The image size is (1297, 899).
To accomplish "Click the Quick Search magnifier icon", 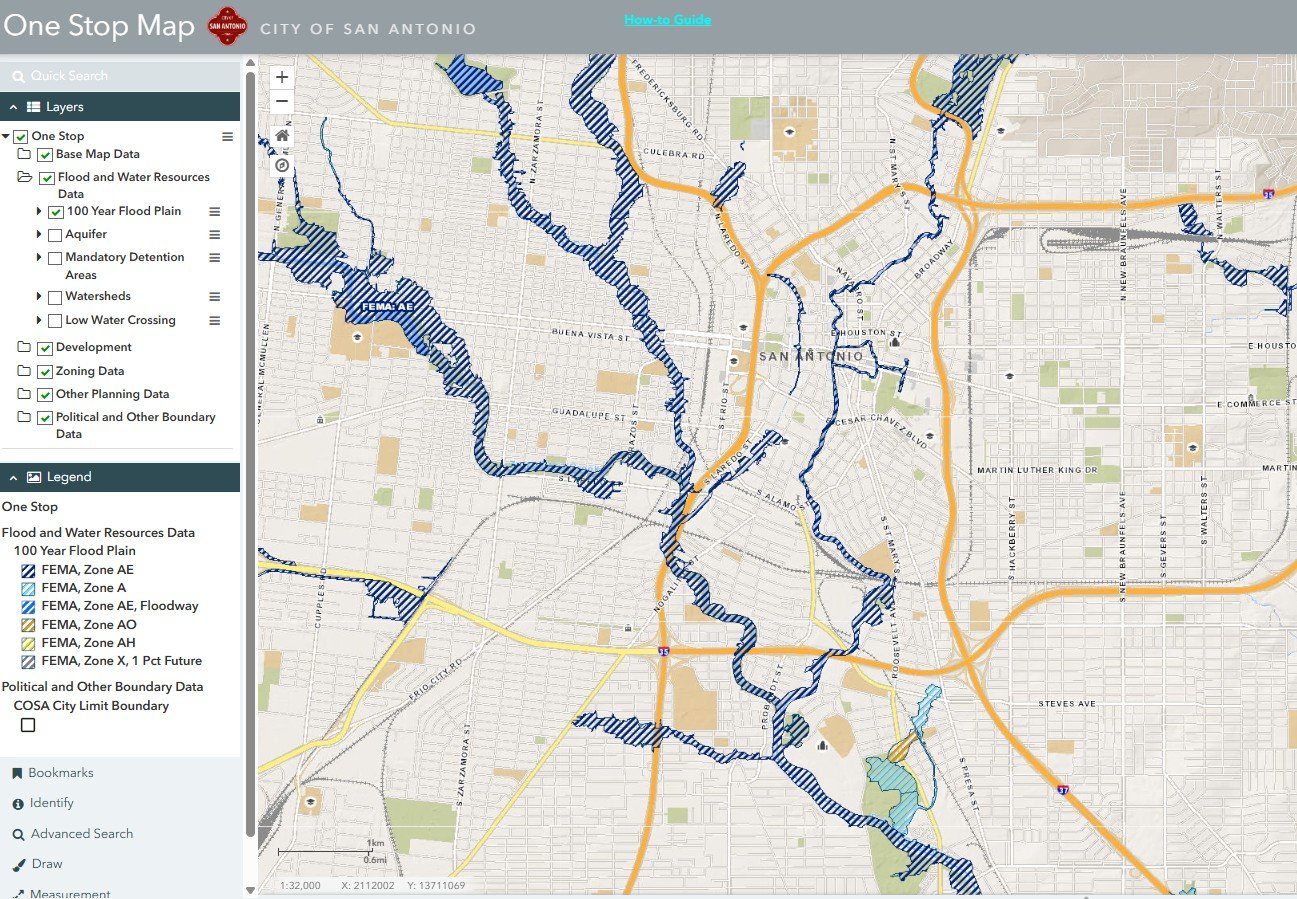I will click(17, 75).
